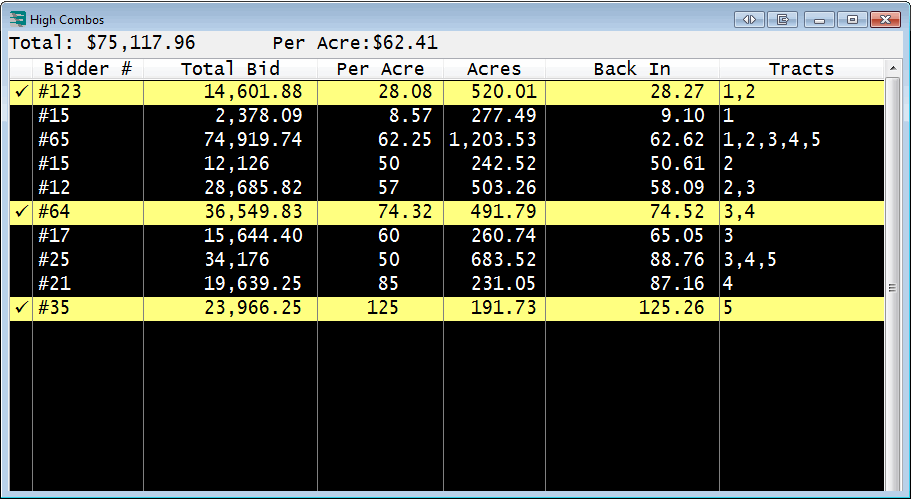Click the Tracts column header

click(x=801, y=69)
